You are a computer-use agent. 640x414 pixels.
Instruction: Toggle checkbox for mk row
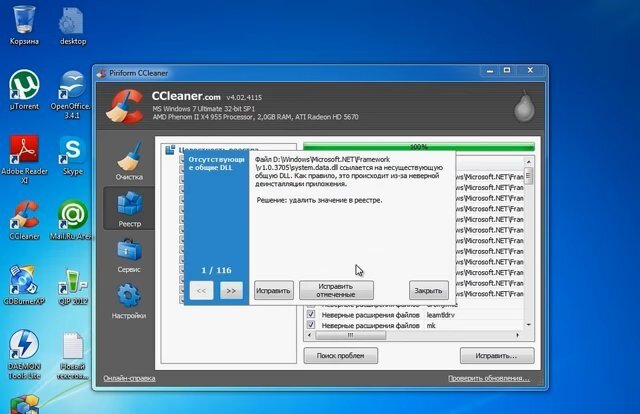pyautogui.click(x=311, y=325)
